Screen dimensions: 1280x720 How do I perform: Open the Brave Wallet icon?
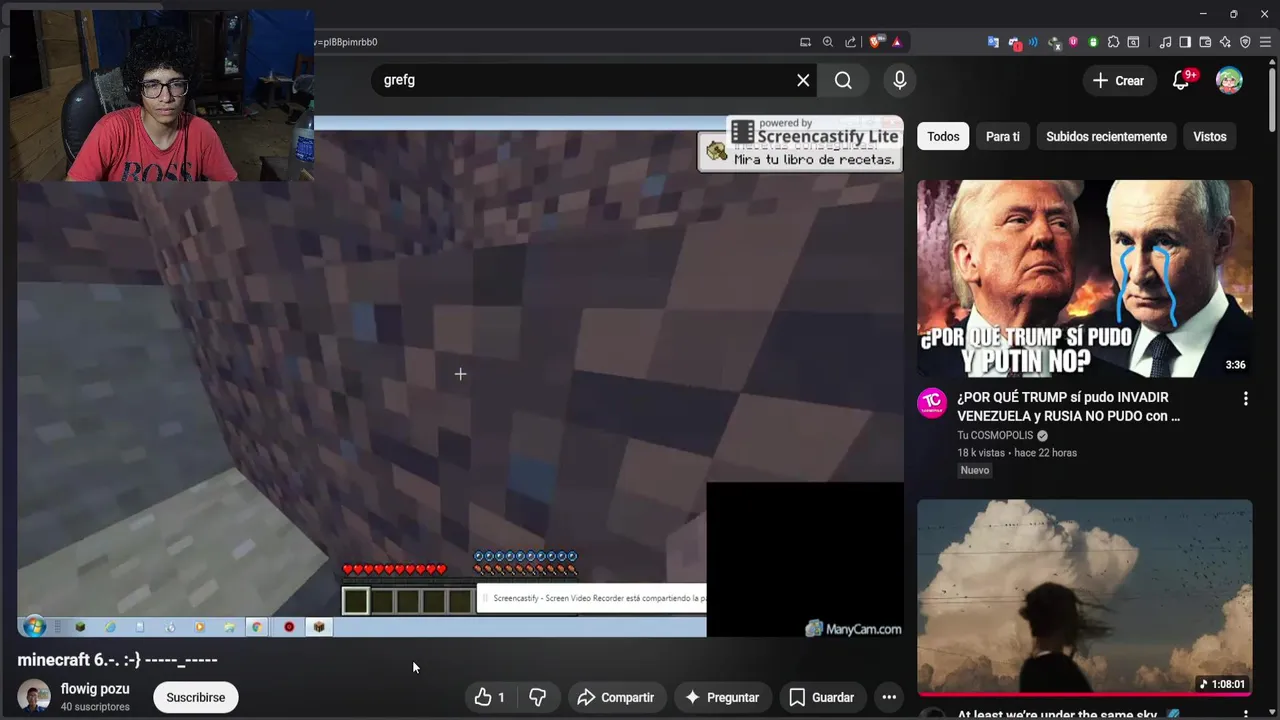point(1205,42)
